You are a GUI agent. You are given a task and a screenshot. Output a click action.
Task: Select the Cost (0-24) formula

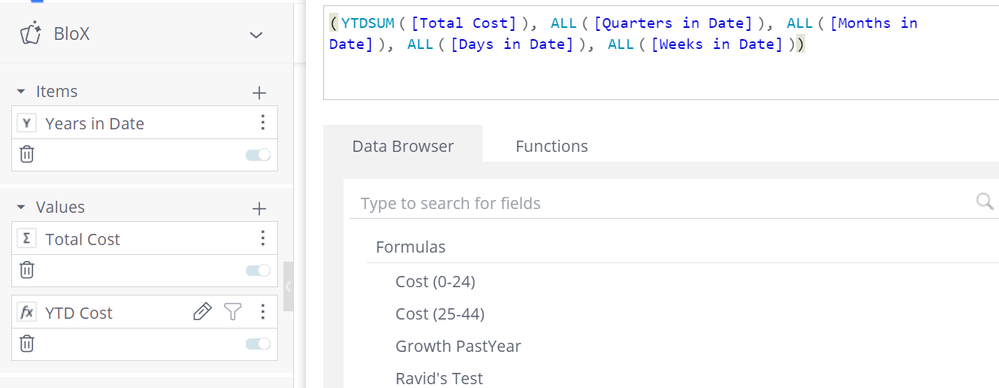tap(435, 281)
